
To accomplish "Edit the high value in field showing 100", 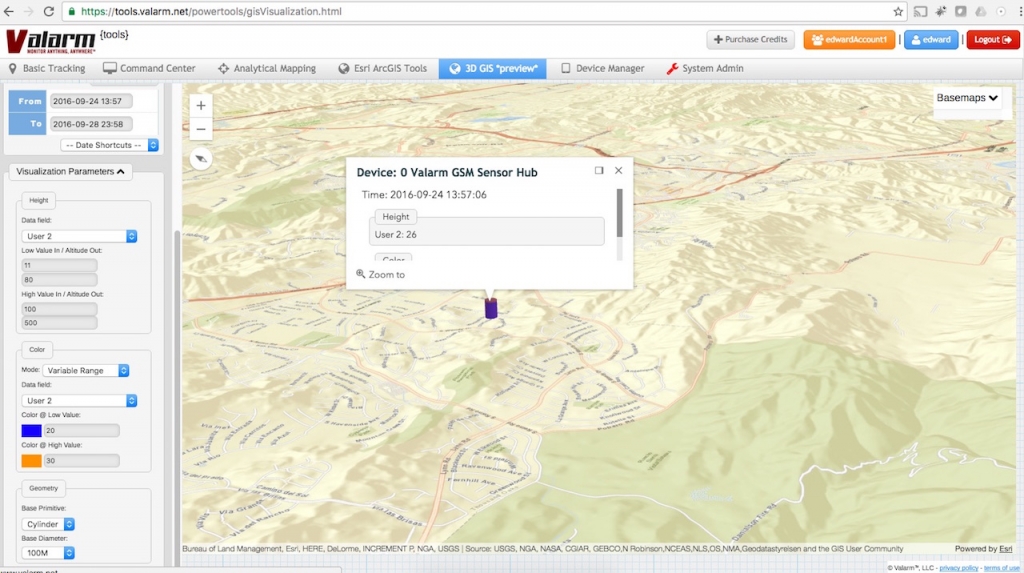I will pos(59,309).
